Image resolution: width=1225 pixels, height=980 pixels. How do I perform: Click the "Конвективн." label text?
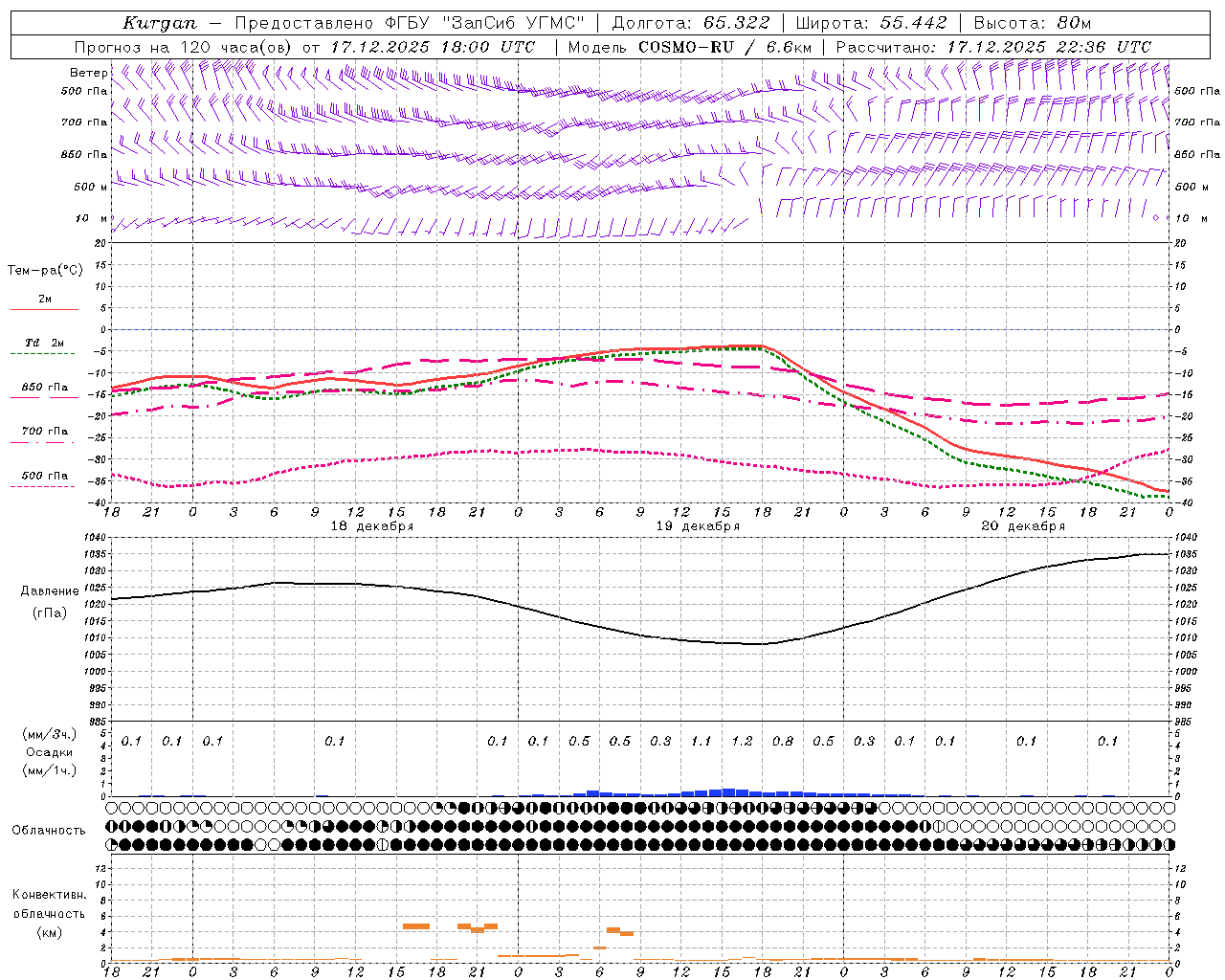point(49,895)
